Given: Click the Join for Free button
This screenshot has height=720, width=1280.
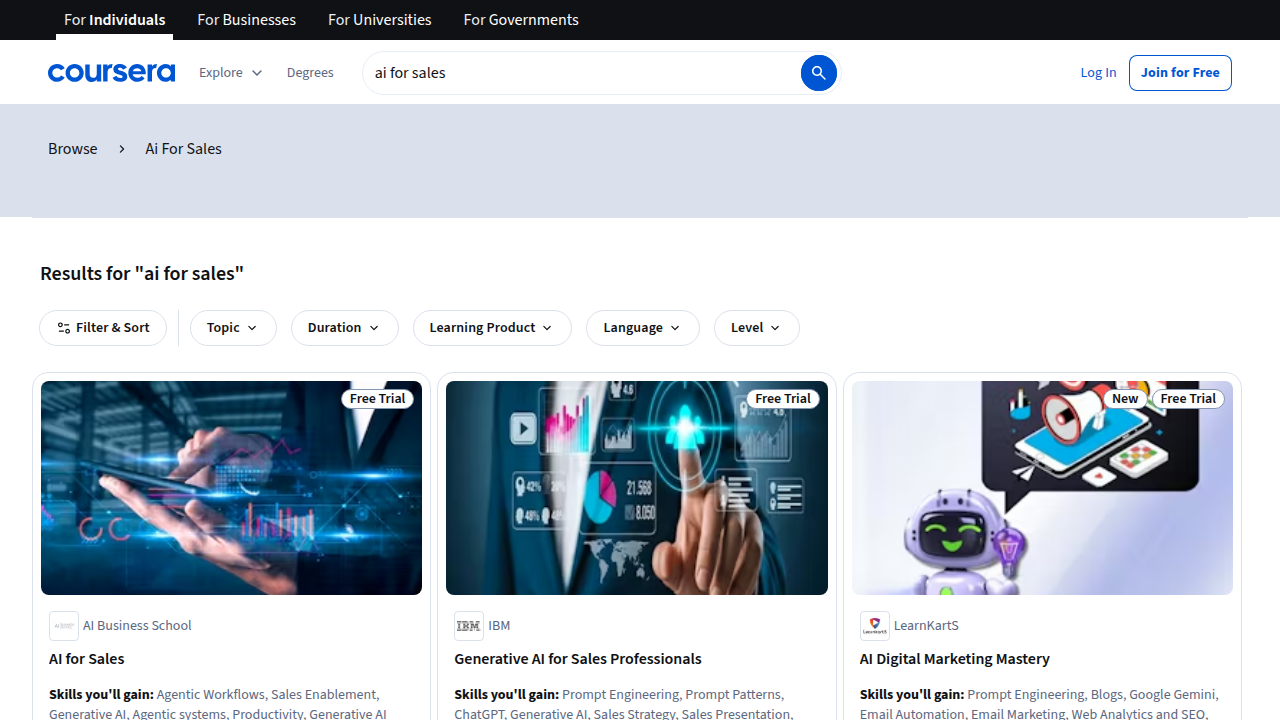Looking at the screenshot, I should coord(1180,73).
